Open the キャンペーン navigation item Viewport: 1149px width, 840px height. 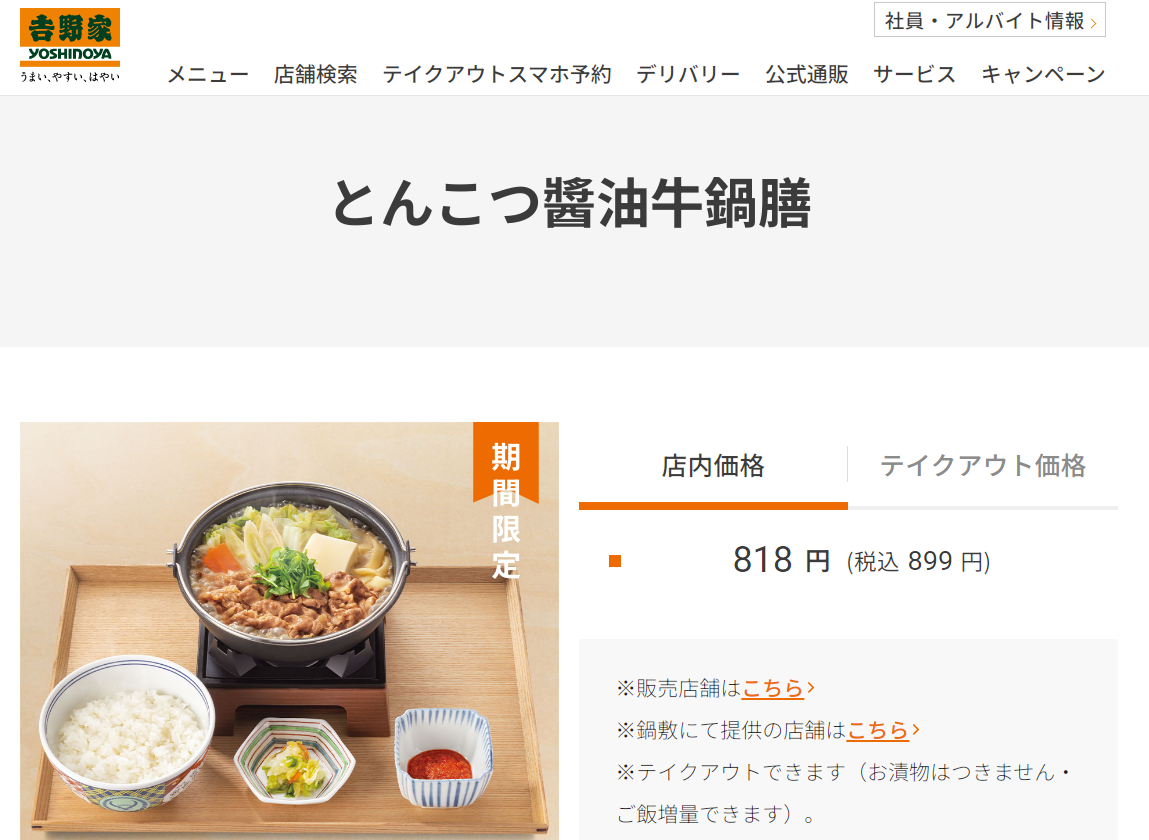(x=1043, y=75)
